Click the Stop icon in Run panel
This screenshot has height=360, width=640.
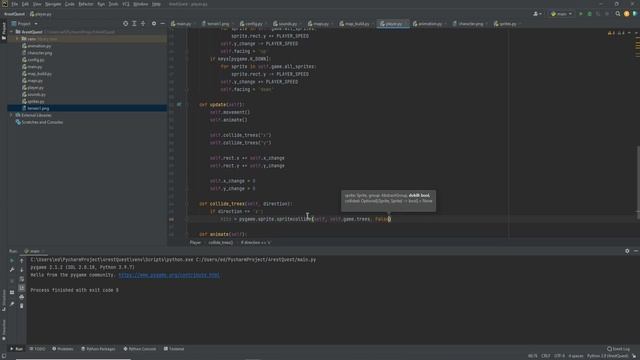click(12, 281)
